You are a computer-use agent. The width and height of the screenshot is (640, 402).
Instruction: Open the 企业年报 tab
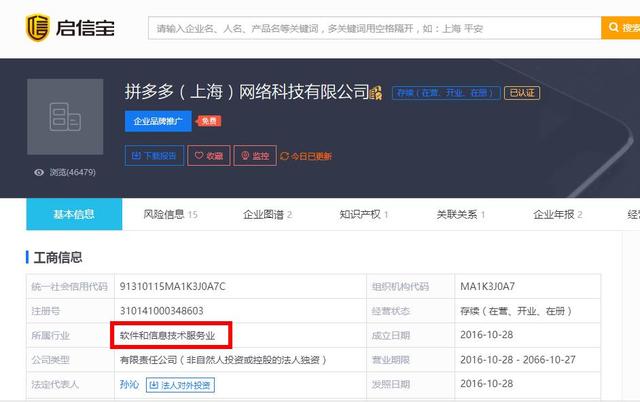pos(558,214)
